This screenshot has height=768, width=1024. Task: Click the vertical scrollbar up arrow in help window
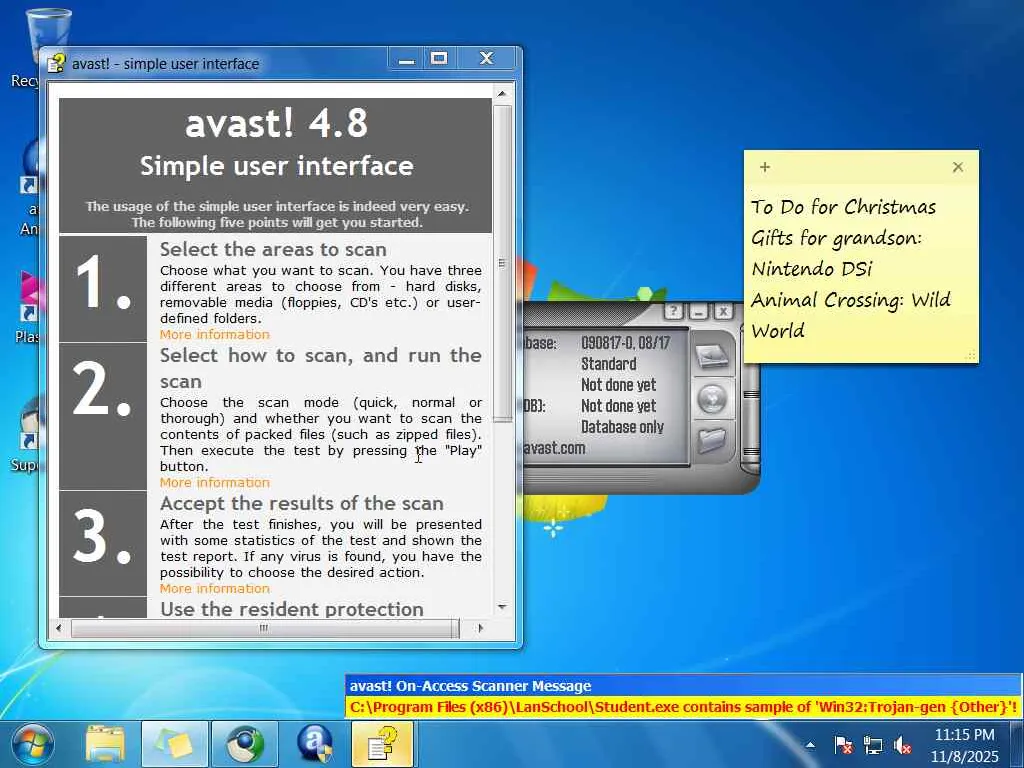point(502,94)
